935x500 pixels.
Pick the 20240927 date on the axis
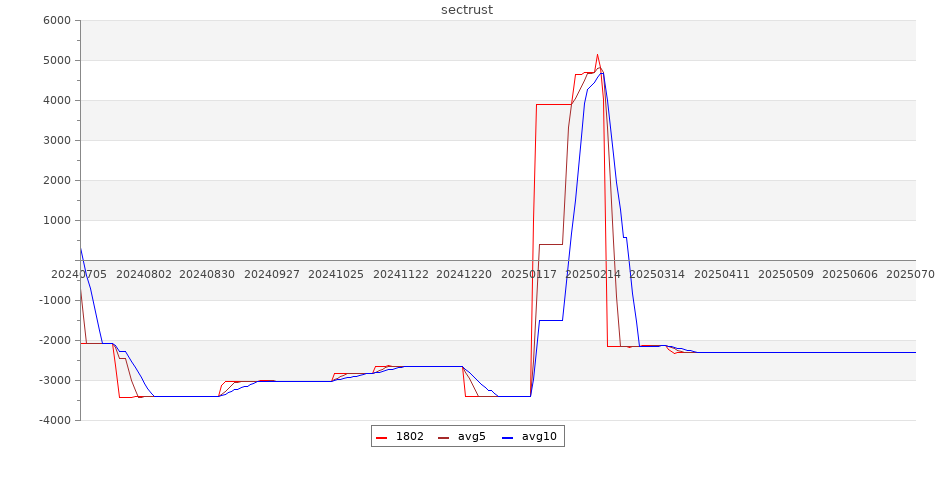pyautogui.click(x=272, y=273)
